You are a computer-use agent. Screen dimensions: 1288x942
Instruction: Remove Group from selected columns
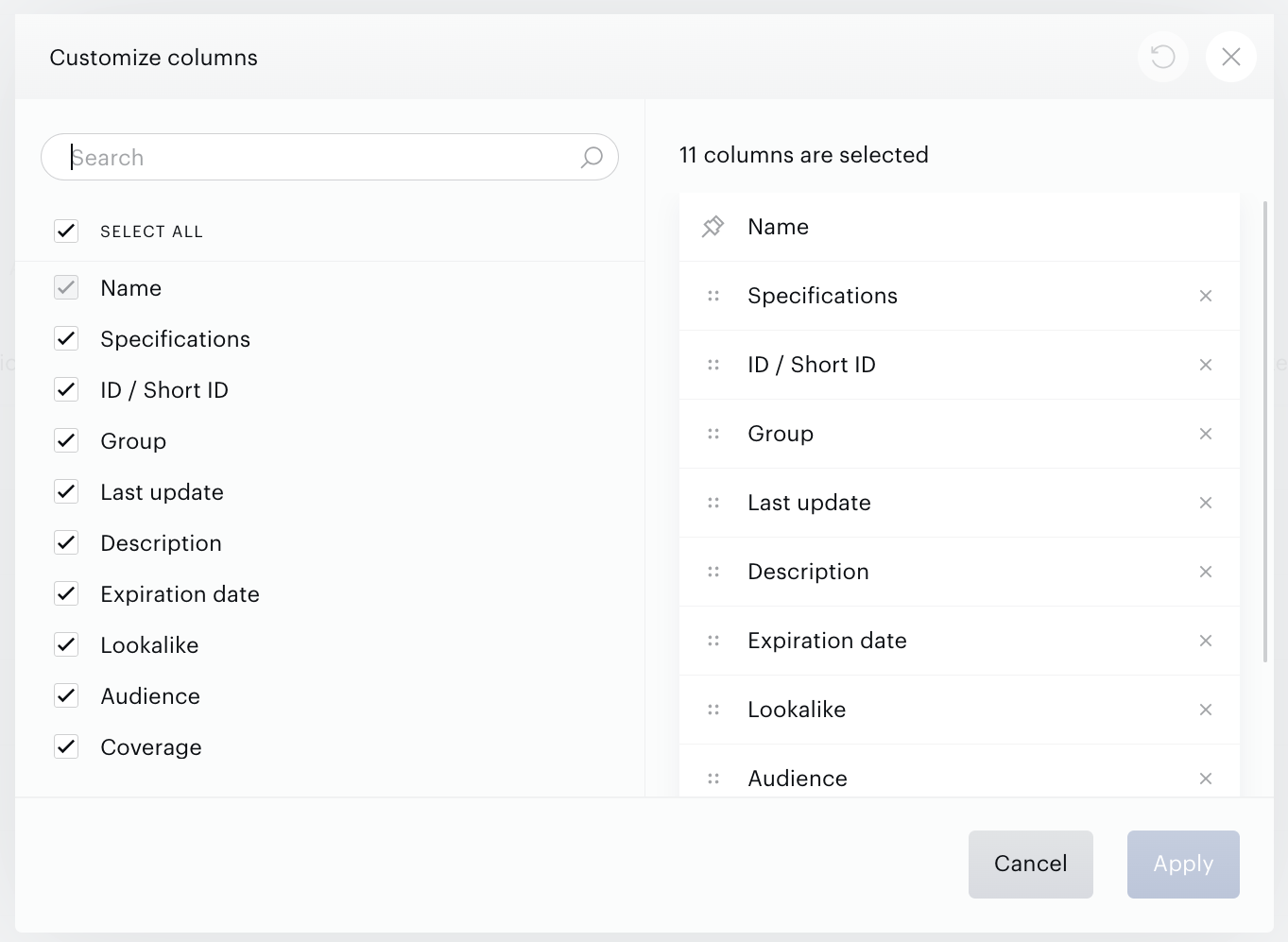[x=1206, y=434]
